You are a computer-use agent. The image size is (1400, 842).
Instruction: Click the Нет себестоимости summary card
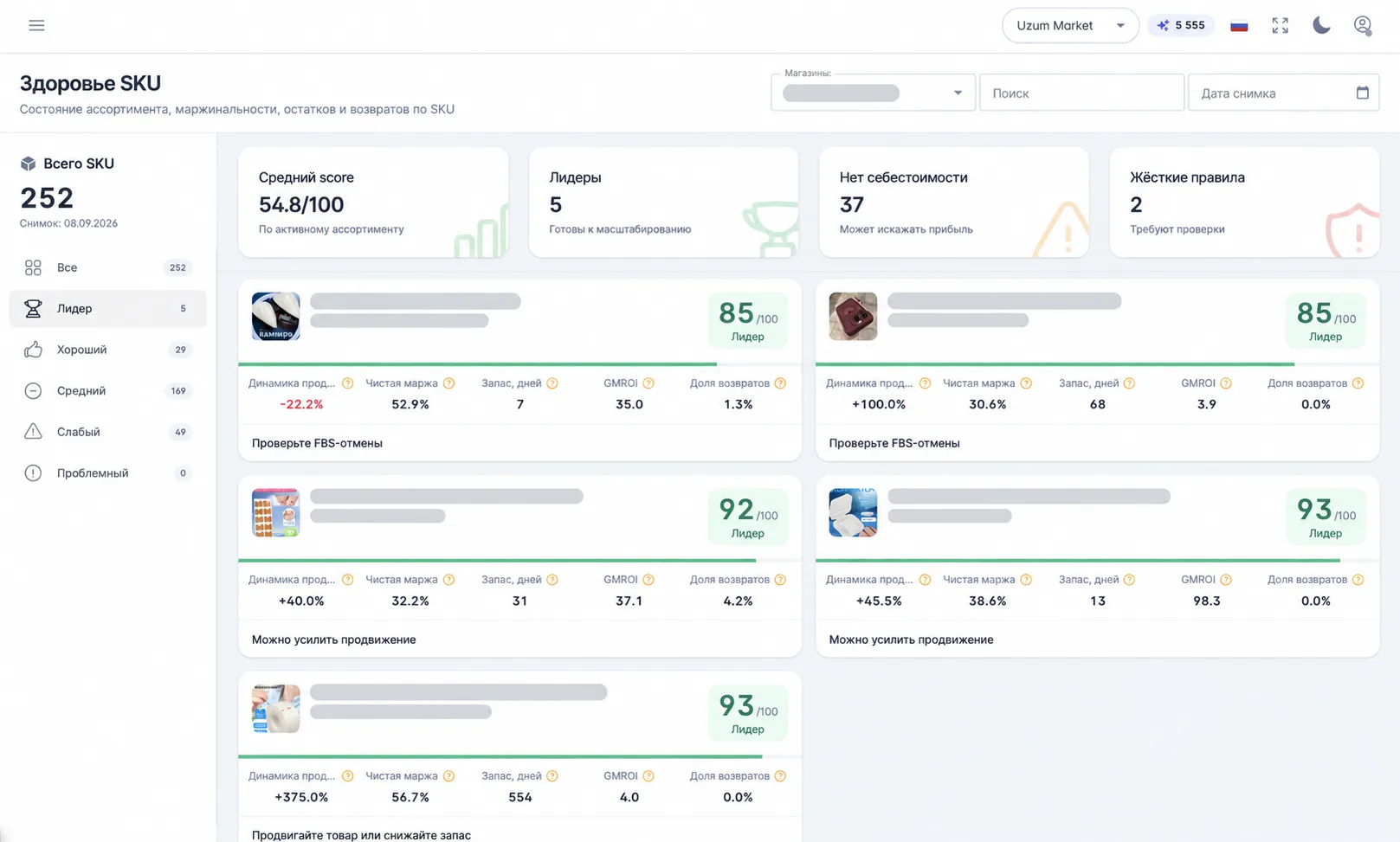pos(954,202)
